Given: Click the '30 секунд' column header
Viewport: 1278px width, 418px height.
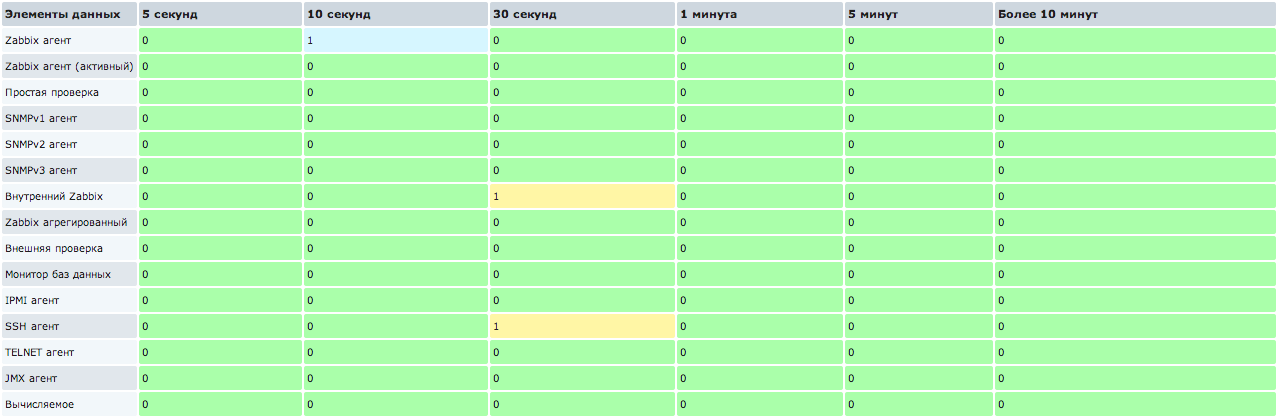Looking at the screenshot, I should point(582,14).
